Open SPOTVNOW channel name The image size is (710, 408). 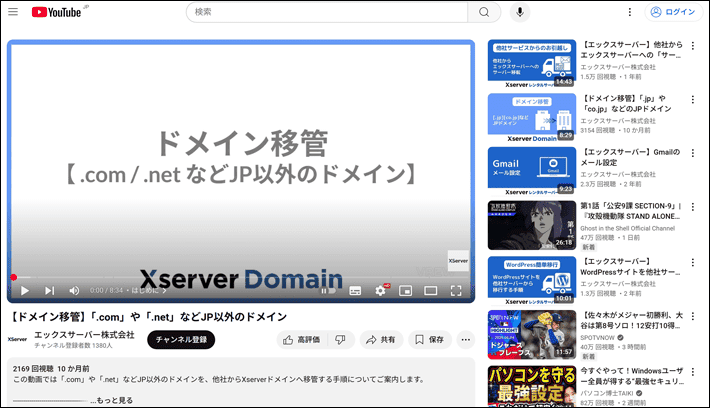[598, 338]
